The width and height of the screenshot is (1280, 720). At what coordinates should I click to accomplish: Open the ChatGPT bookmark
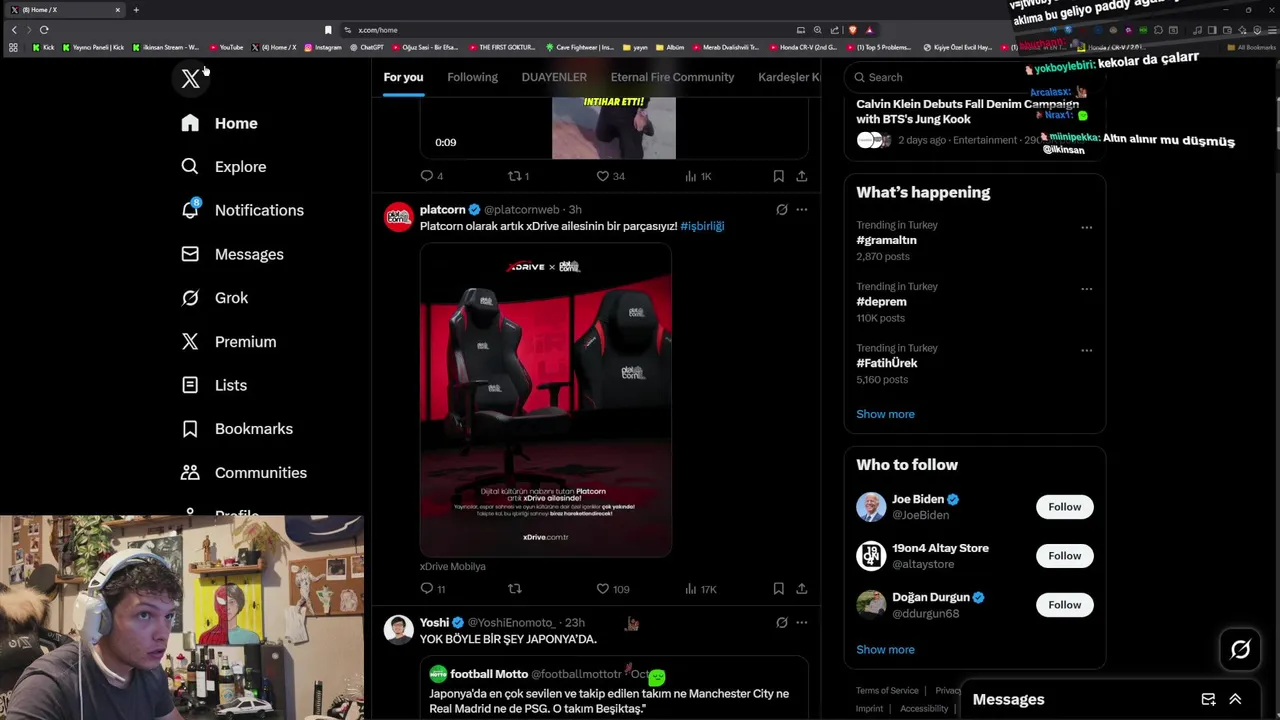tap(367, 47)
